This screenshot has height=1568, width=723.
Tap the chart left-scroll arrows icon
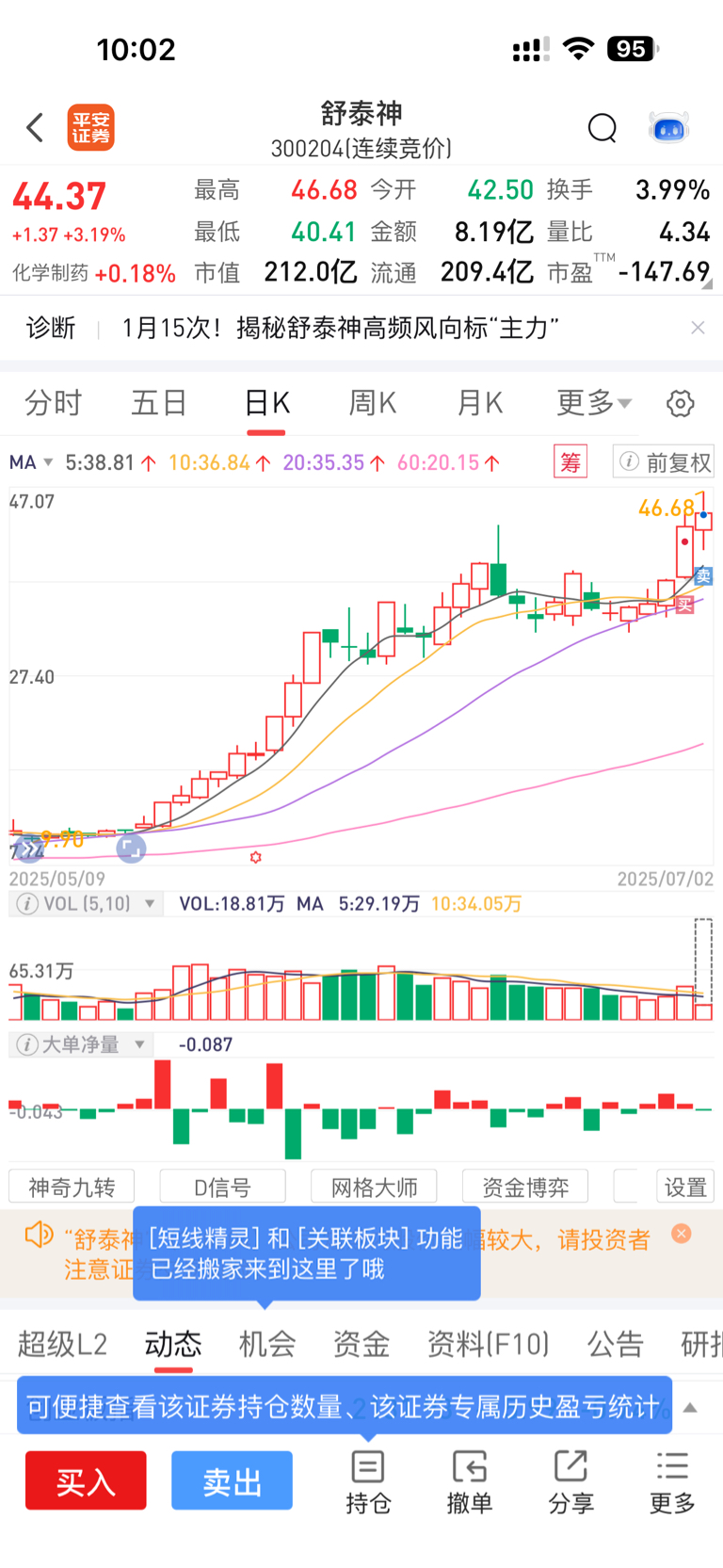click(28, 849)
